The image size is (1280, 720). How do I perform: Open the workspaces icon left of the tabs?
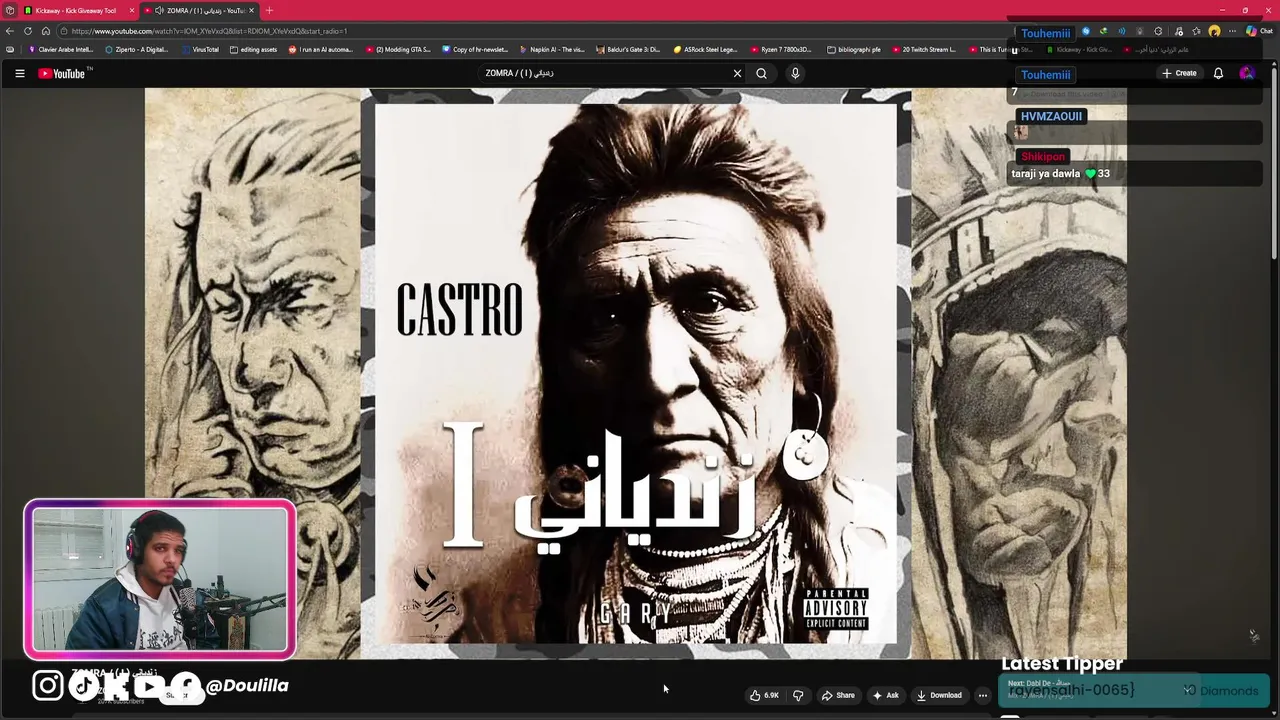(x=9, y=10)
